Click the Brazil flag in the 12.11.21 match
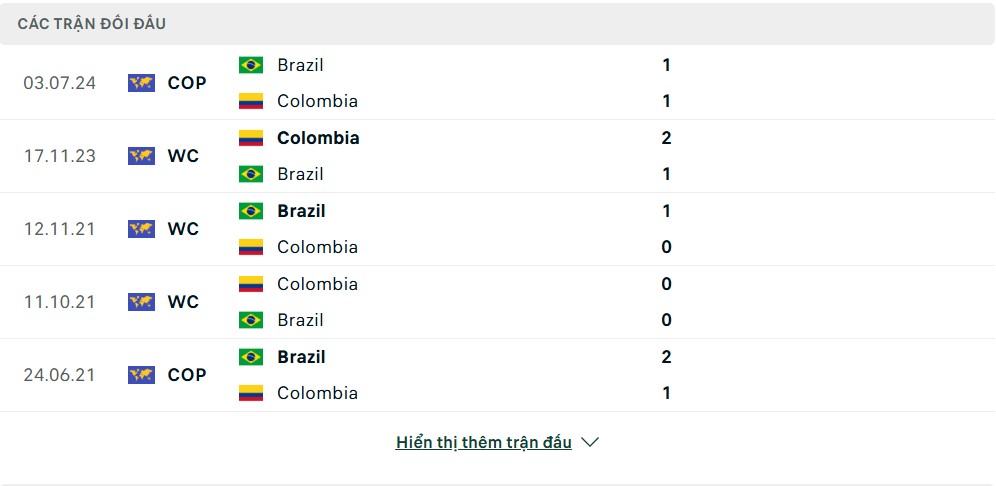996x486 pixels. tap(251, 211)
